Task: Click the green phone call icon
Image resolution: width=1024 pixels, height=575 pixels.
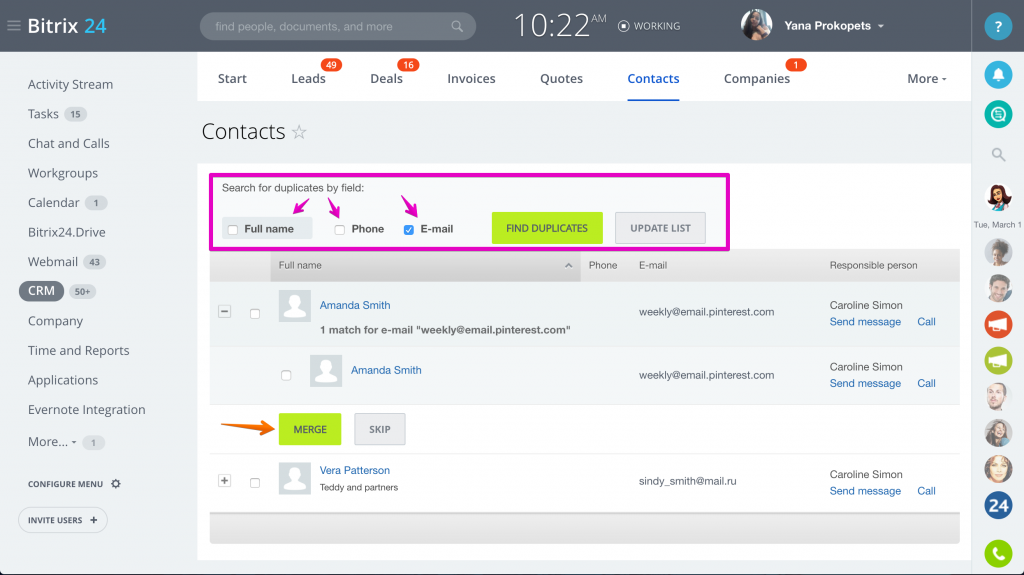Action: pos(998,554)
